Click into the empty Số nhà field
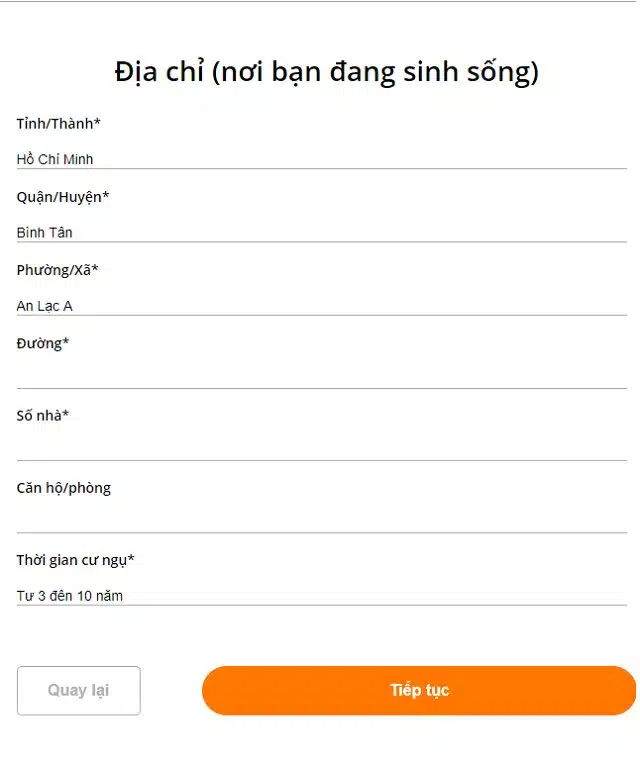 pos(320,447)
